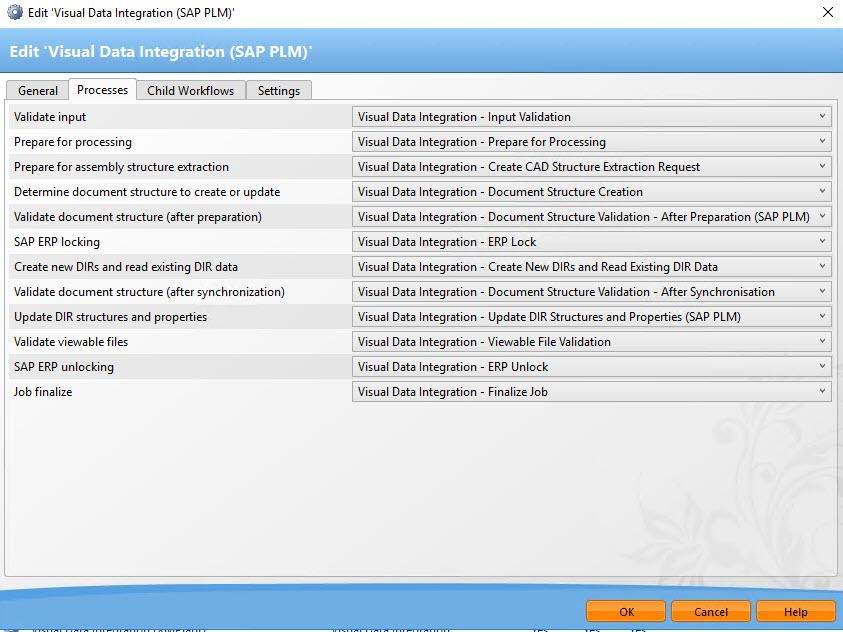Select 'Create new DIRs and read existing DIR data'
This screenshot has height=632, width=843.
point(126,267)
